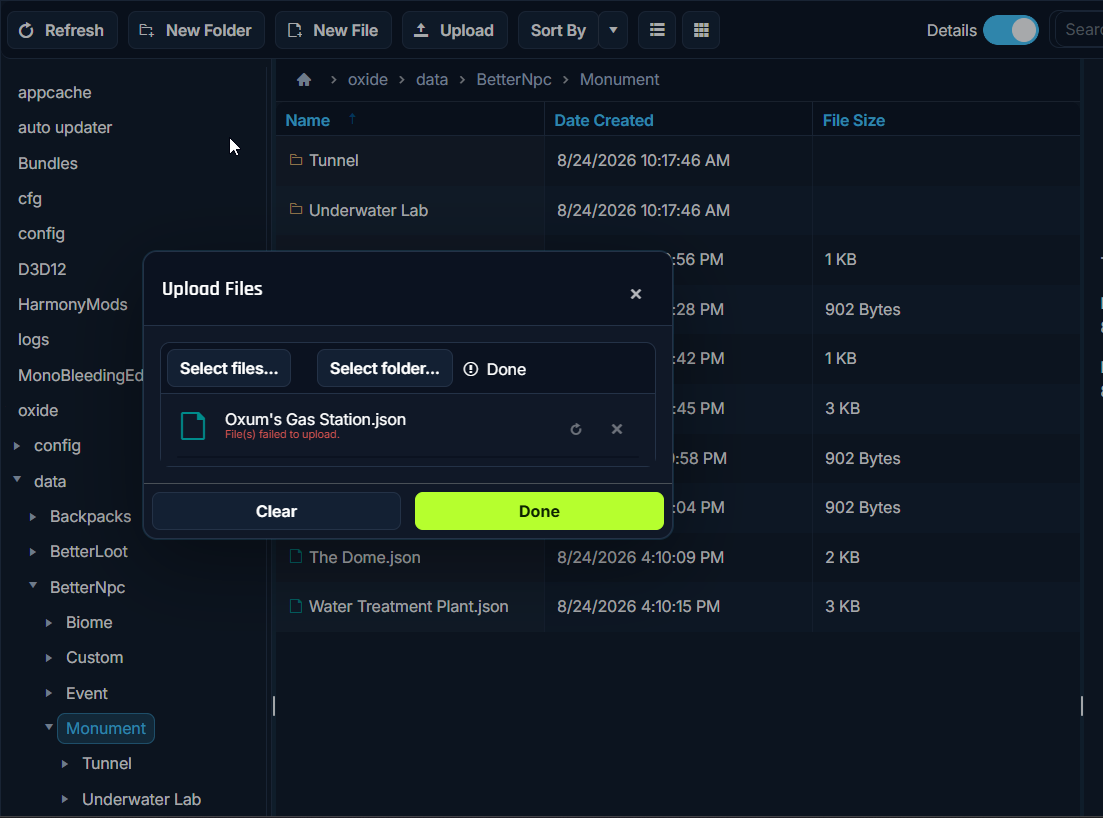The image size is (1103, 818).
Task: Select Monument in the sidebar tree
Action: pos(106,729)
